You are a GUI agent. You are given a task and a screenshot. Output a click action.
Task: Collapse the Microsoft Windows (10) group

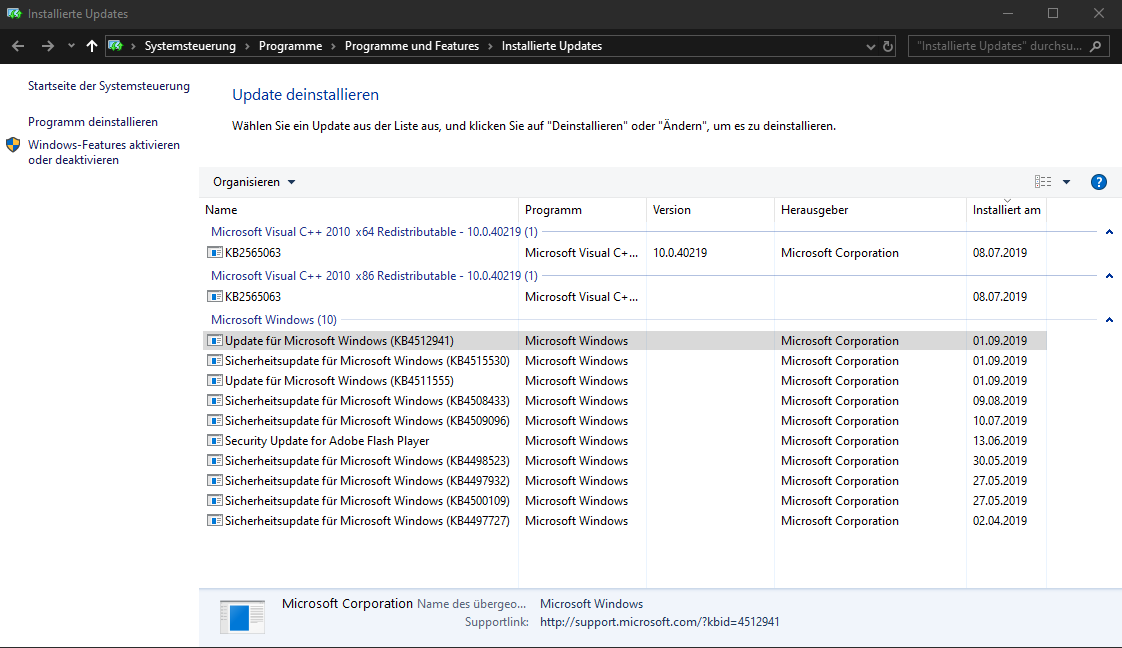[1109, 320]
